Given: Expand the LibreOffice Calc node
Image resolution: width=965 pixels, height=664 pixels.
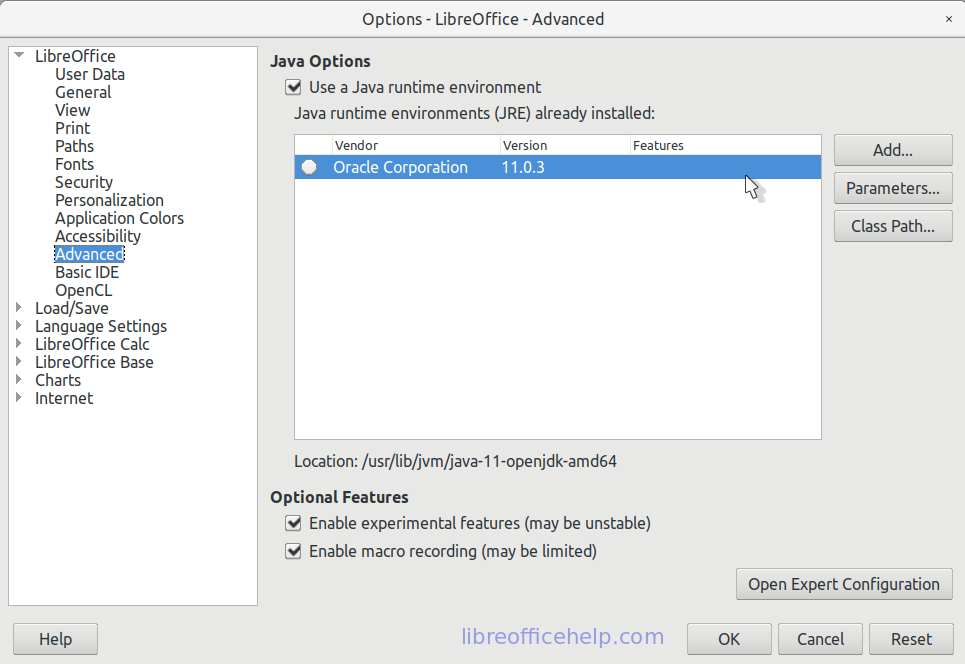Looking at the screenshot, I should [x=19, y=344].
